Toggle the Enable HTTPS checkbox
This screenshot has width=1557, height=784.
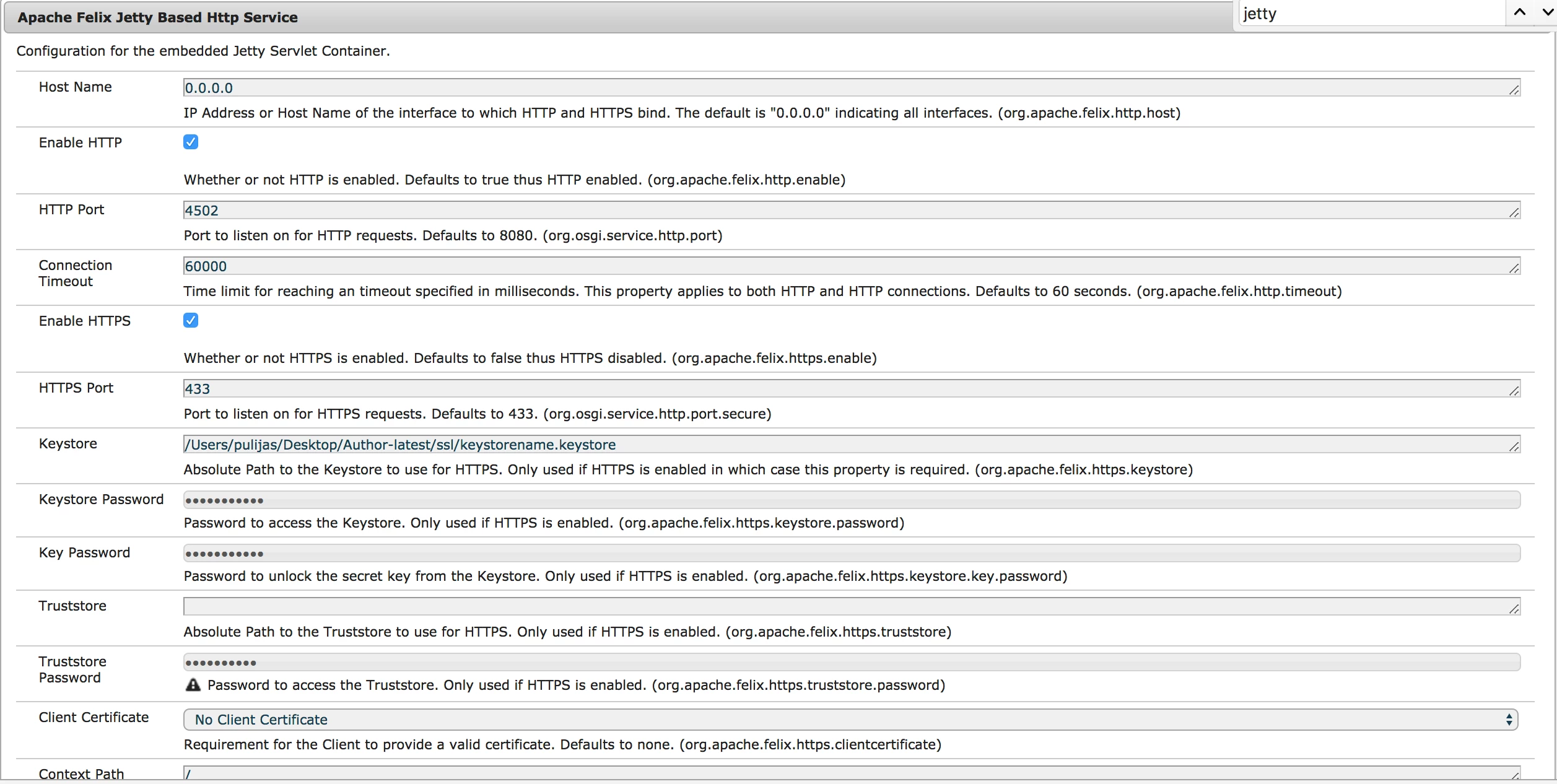click(191, 320)
